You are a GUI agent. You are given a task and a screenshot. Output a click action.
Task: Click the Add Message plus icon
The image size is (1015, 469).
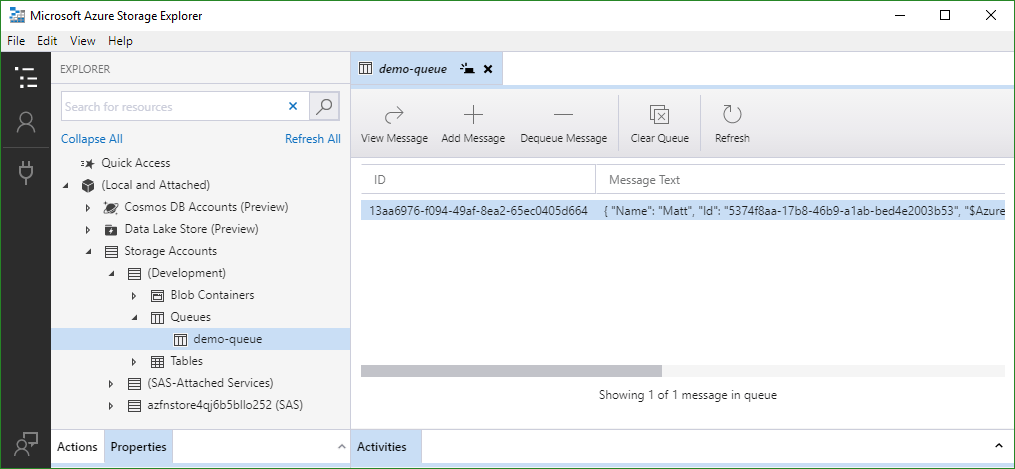473,116
